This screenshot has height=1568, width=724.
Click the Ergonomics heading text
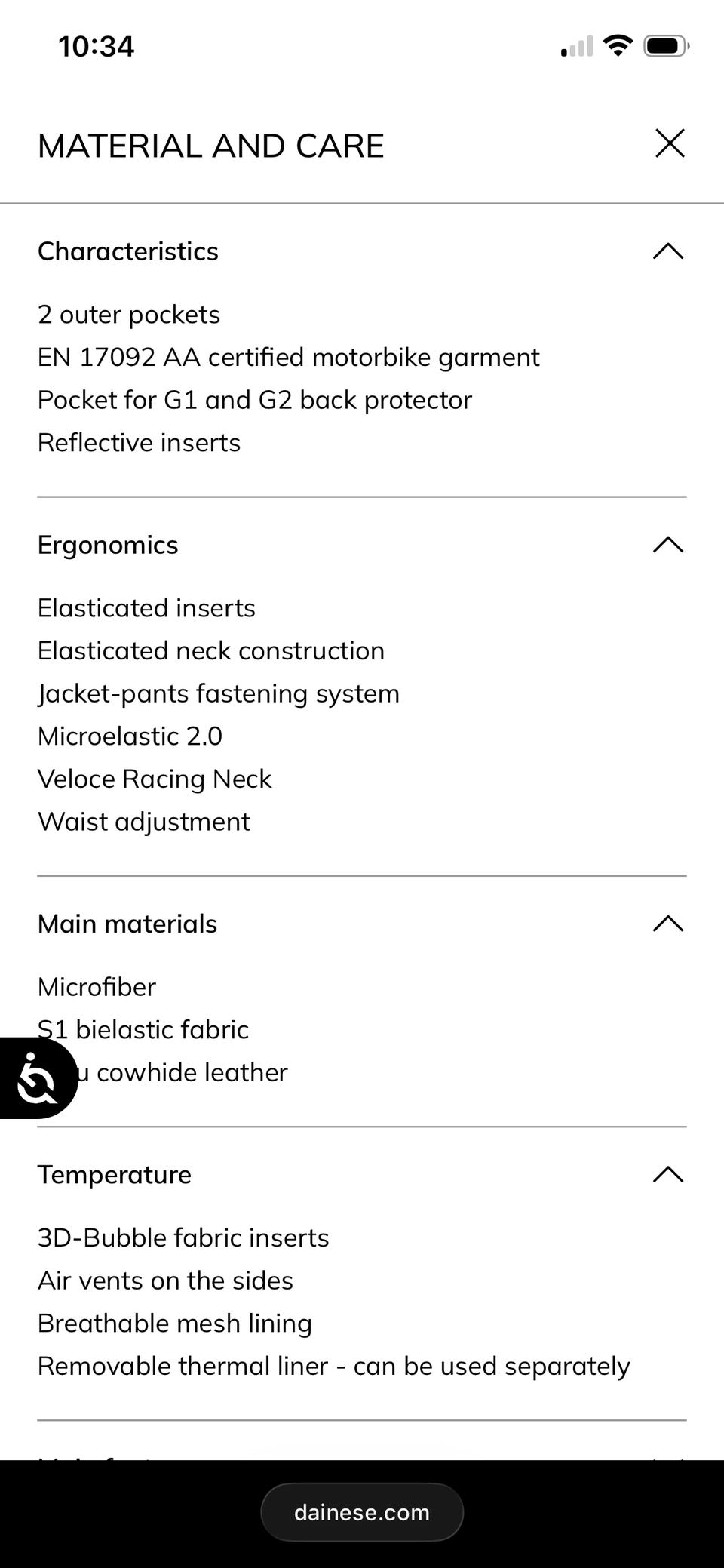(x=108, y=545)
